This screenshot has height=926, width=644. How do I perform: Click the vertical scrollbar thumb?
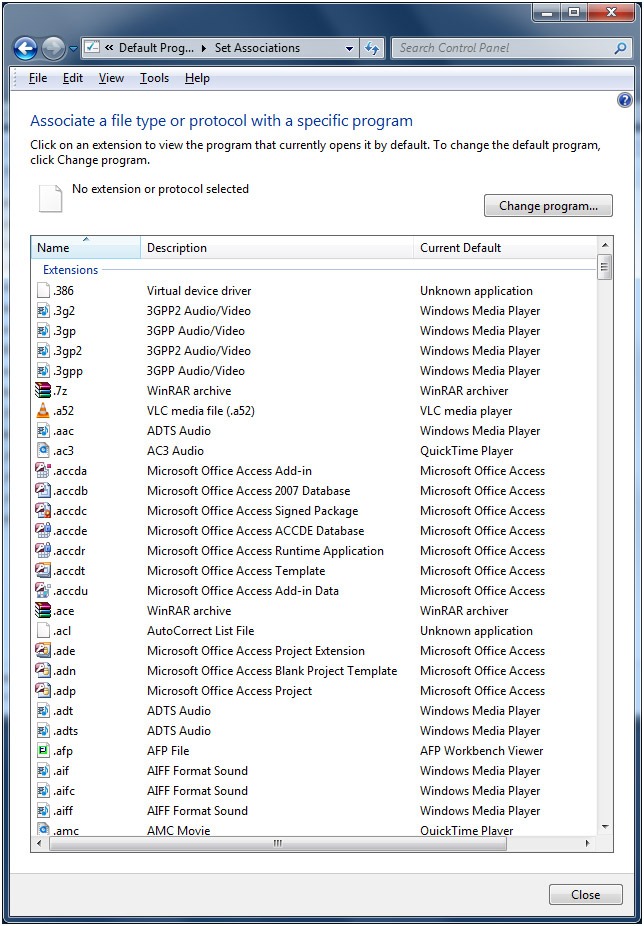click(604, 268)
